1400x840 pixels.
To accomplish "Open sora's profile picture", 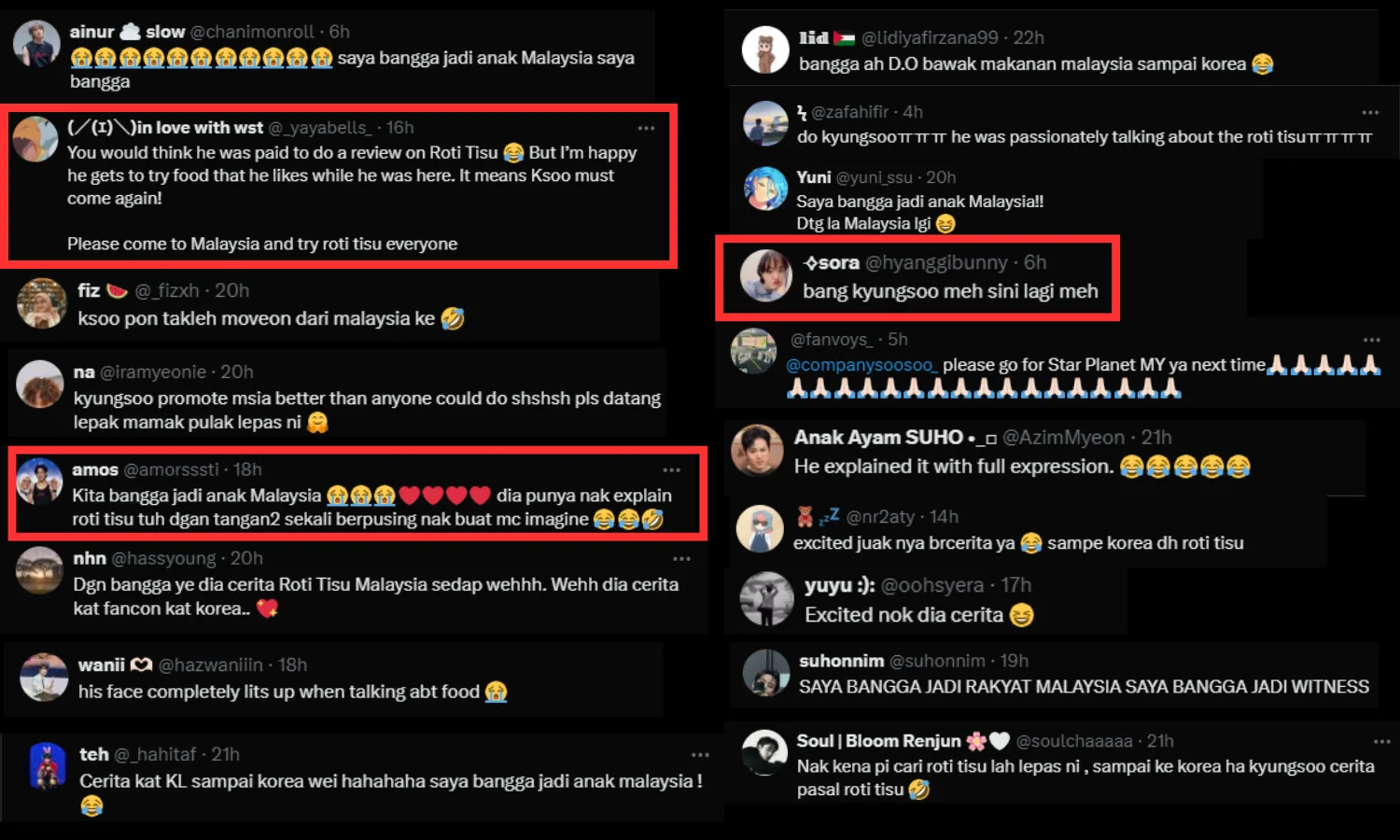I will (x=766, y=275).
